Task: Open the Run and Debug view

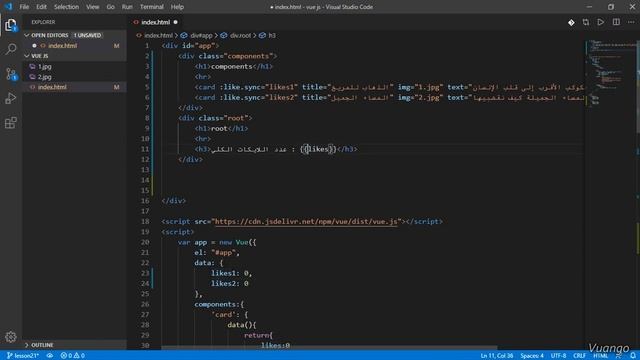Action: tap(11, 98)
